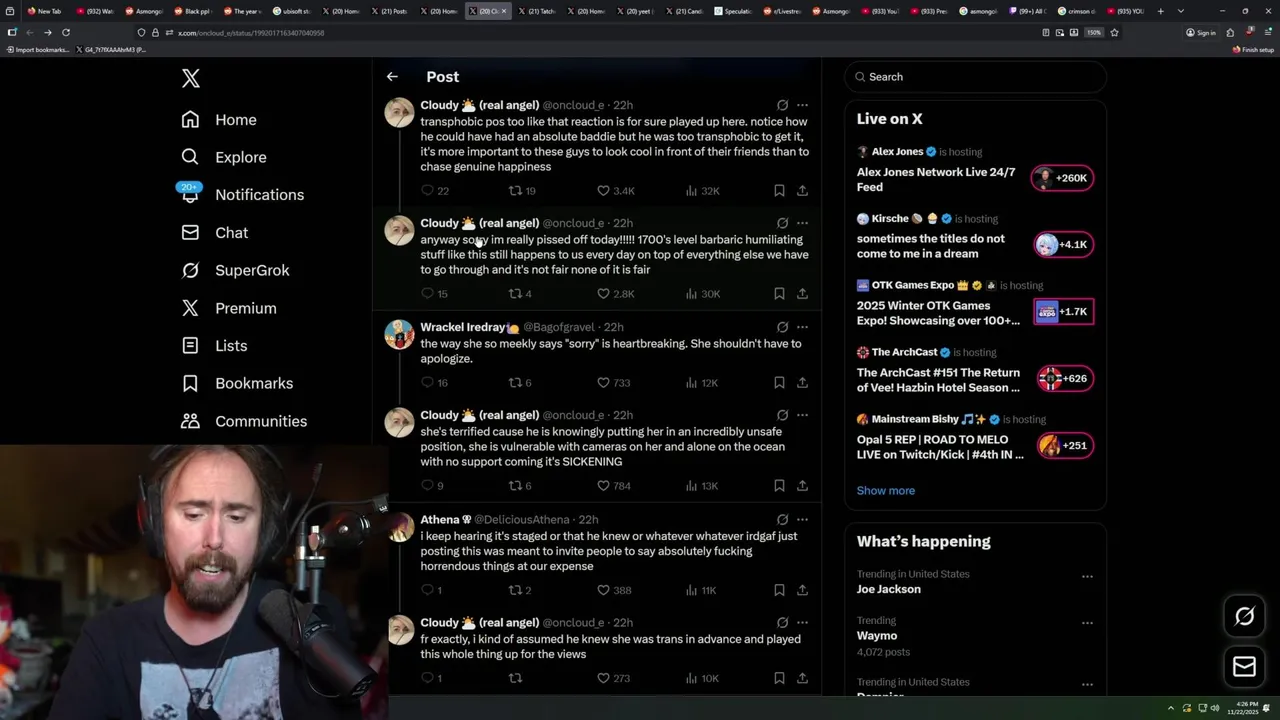Viewport: 1280px width, 720px height.
Task: Bookmark the Wrackel Iredray reply
Action: (779, 382)
